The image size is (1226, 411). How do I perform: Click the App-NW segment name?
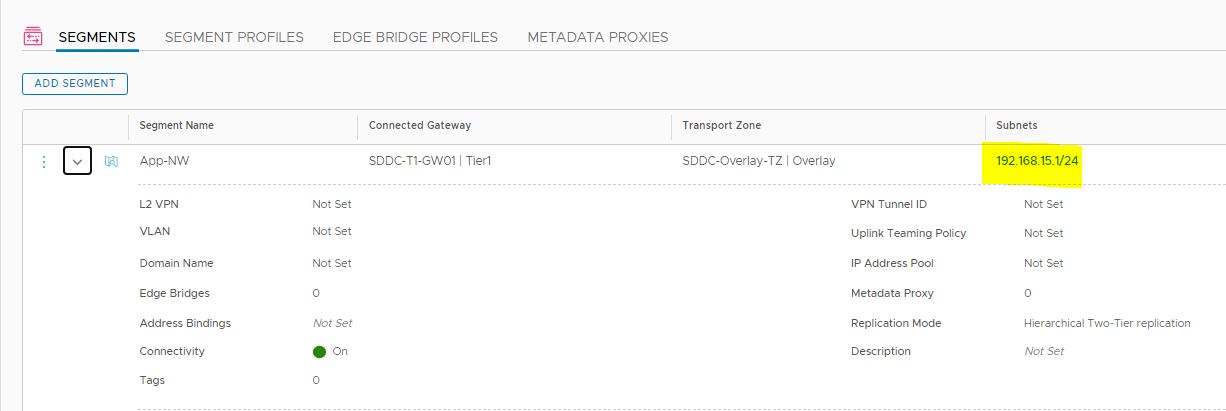pos(164,161)
